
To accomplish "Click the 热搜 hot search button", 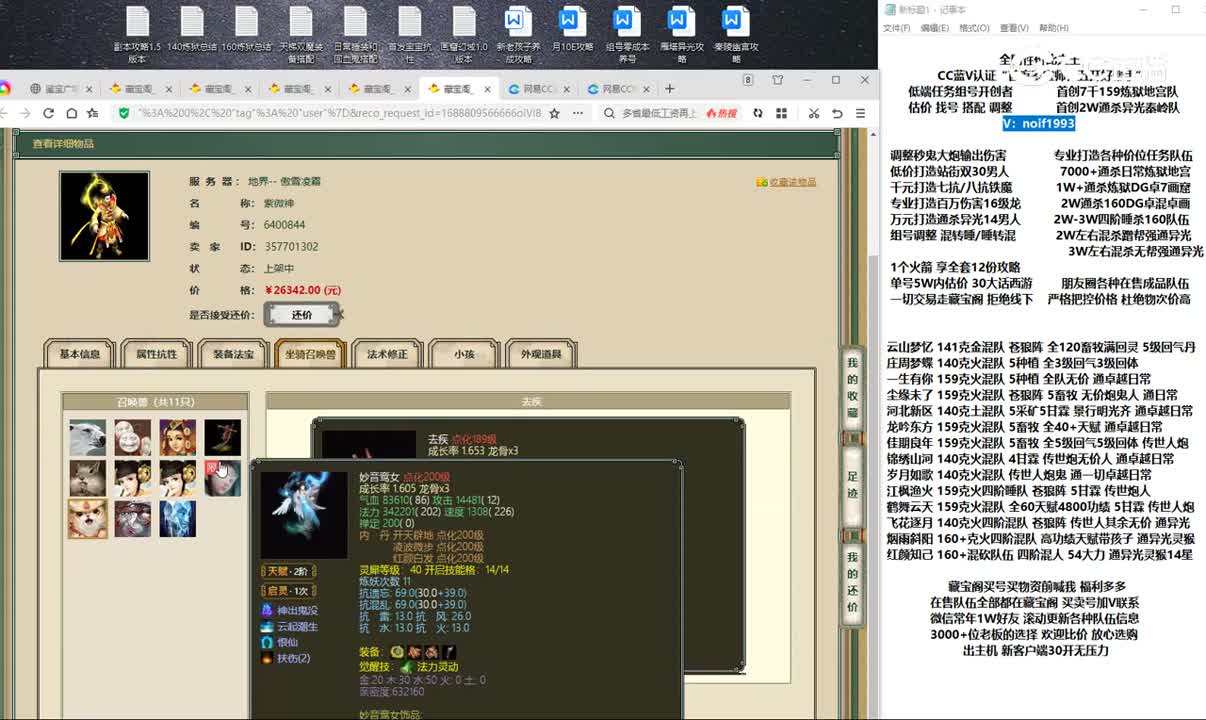I will [x=721, y=114].
